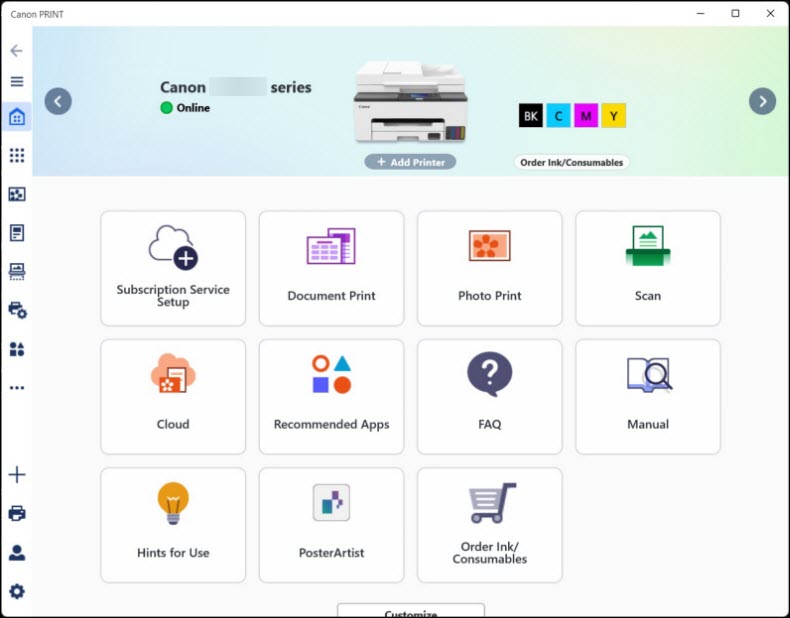This screenshot has width=790, height=618.
Task: Open Subscription Service Setup
Action: pyautogui.click(x=173, y=267)
